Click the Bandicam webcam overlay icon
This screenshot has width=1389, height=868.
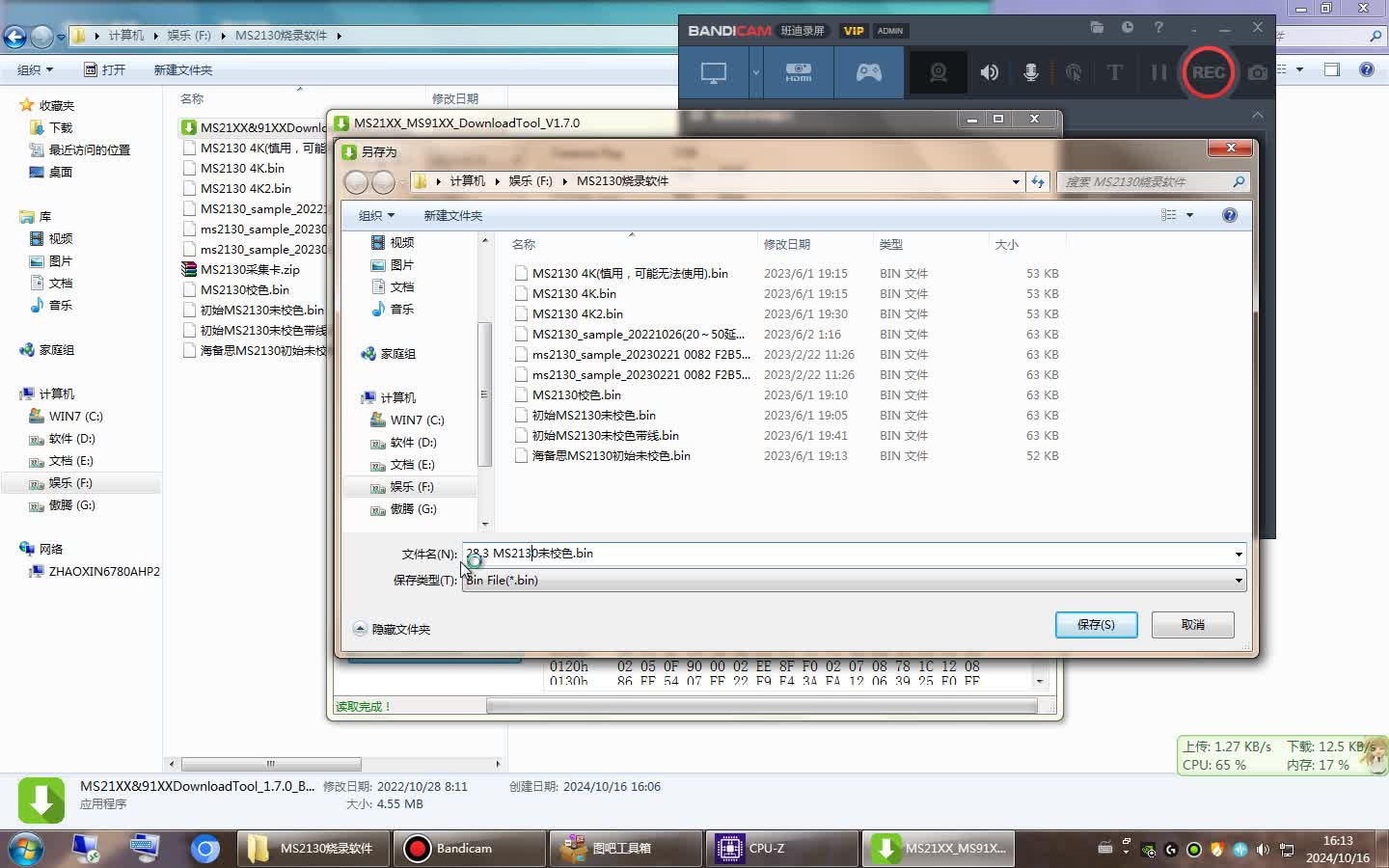pos(938,72)
